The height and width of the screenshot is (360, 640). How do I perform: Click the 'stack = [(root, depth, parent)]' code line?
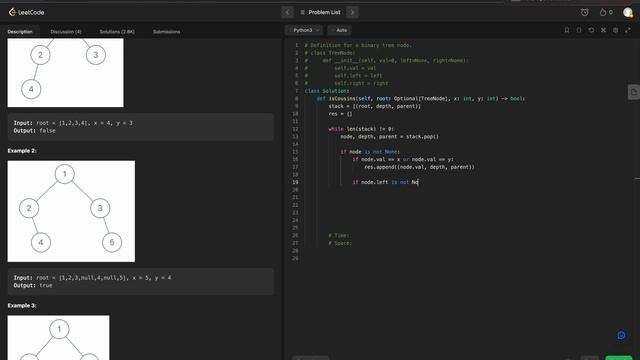point(374,106)
